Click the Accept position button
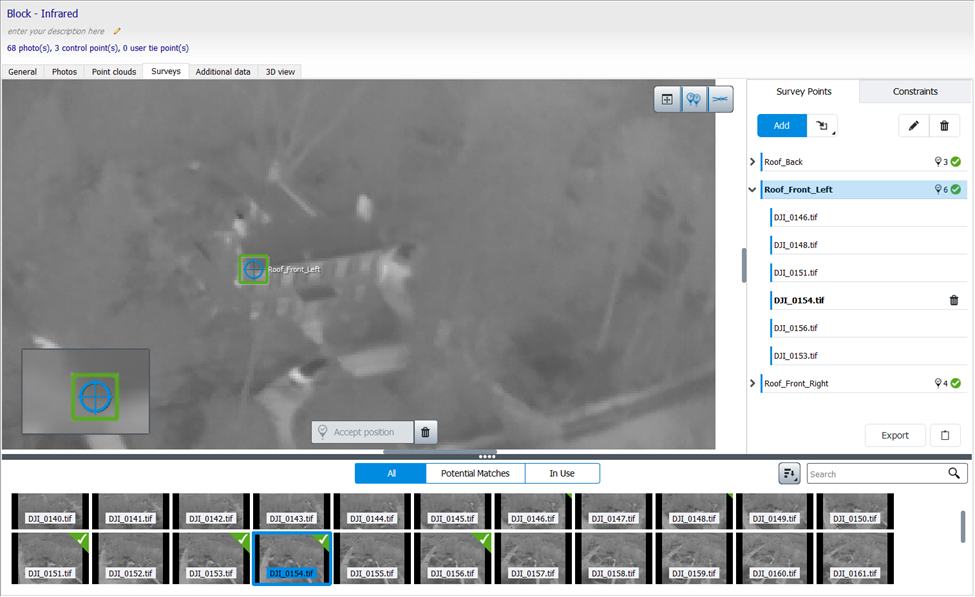975x597 pixels. click(x=362, y=431)
